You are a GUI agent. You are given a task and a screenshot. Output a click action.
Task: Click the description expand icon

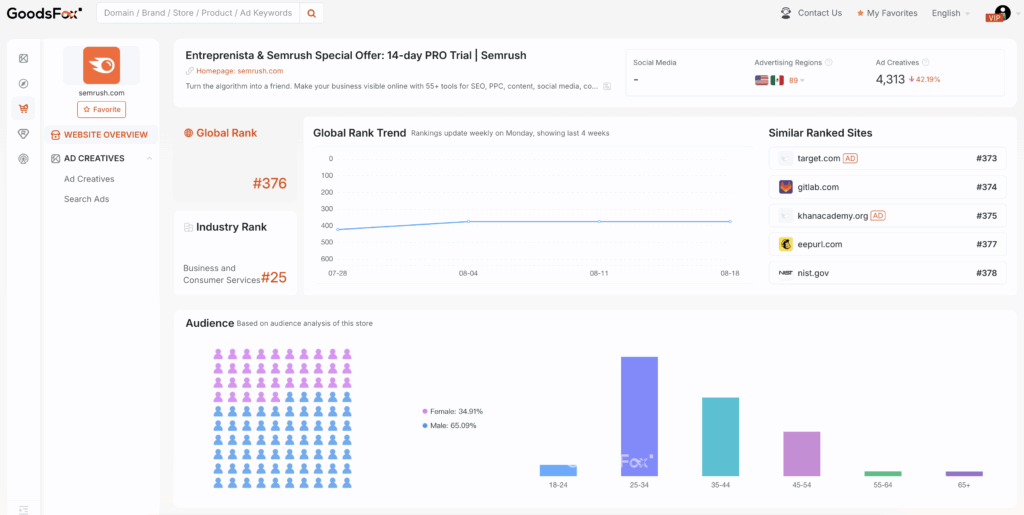click(607, 86)
